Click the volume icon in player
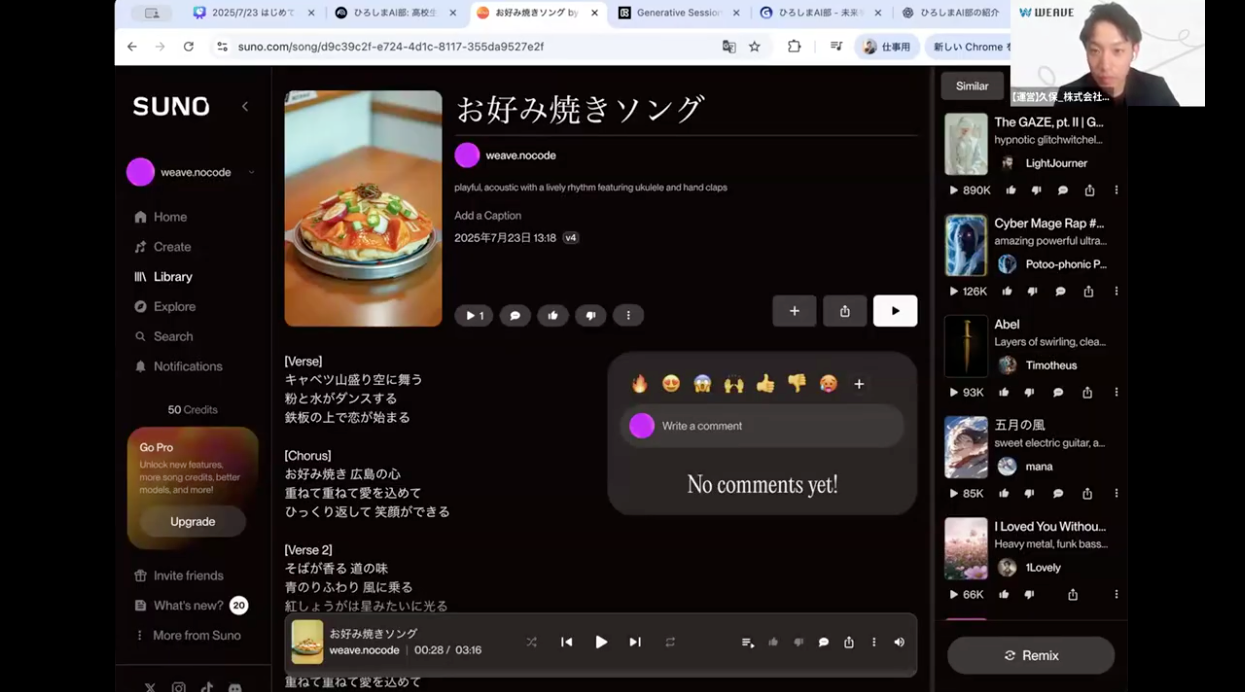Image resolution: width=1245 pixels, height=692 pixels. coord(899,642)
